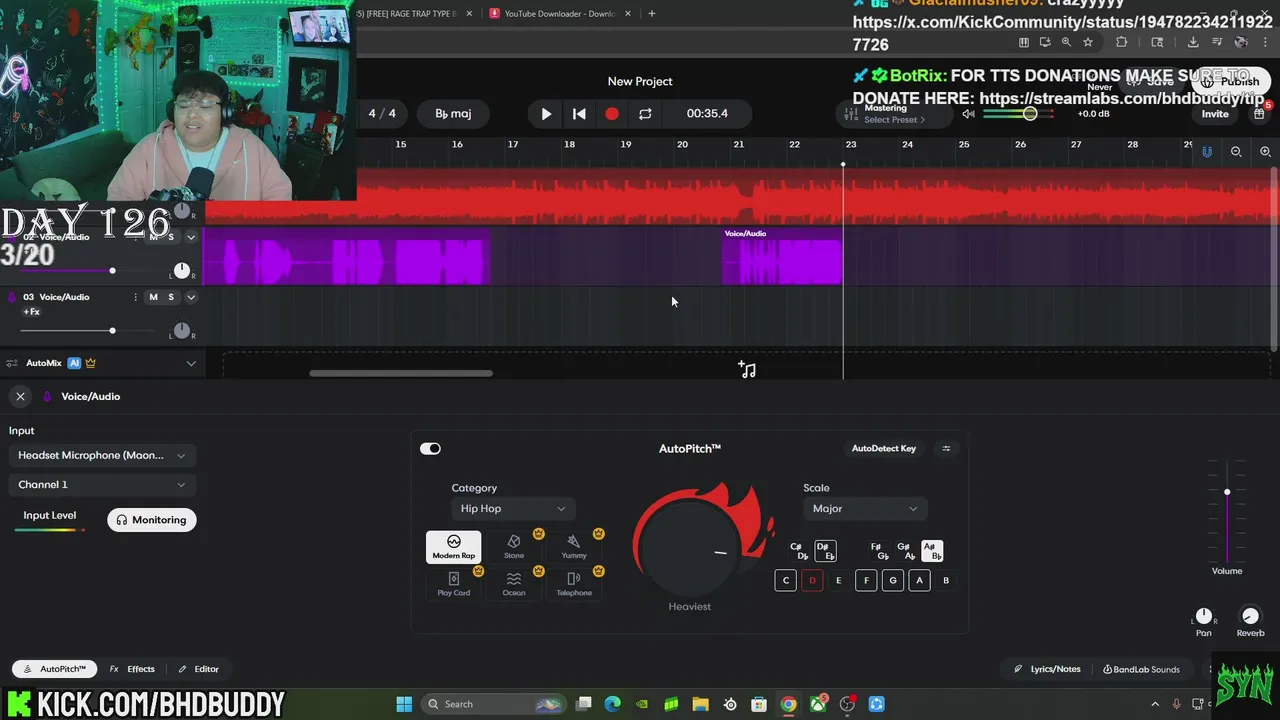
Task: Toggle the D♯/E♭ note key
Action: pyautogui.click(x=825, y=552)
